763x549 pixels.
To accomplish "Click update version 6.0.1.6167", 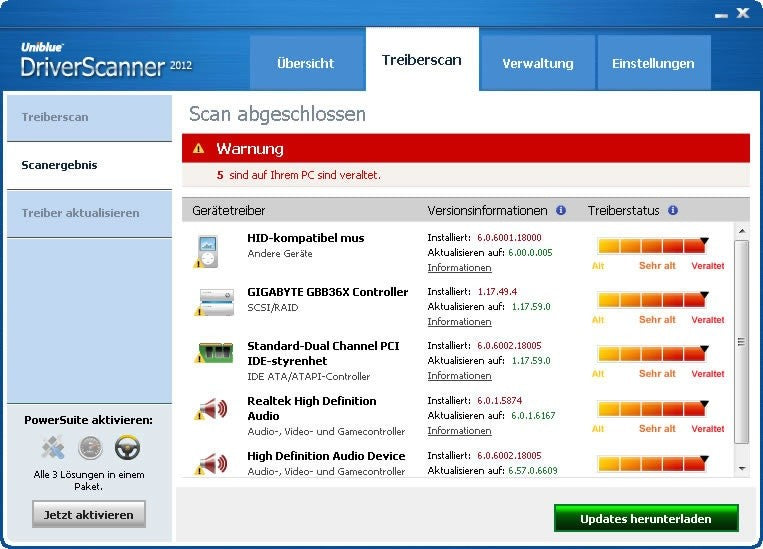I will click(x=533, y=416).
